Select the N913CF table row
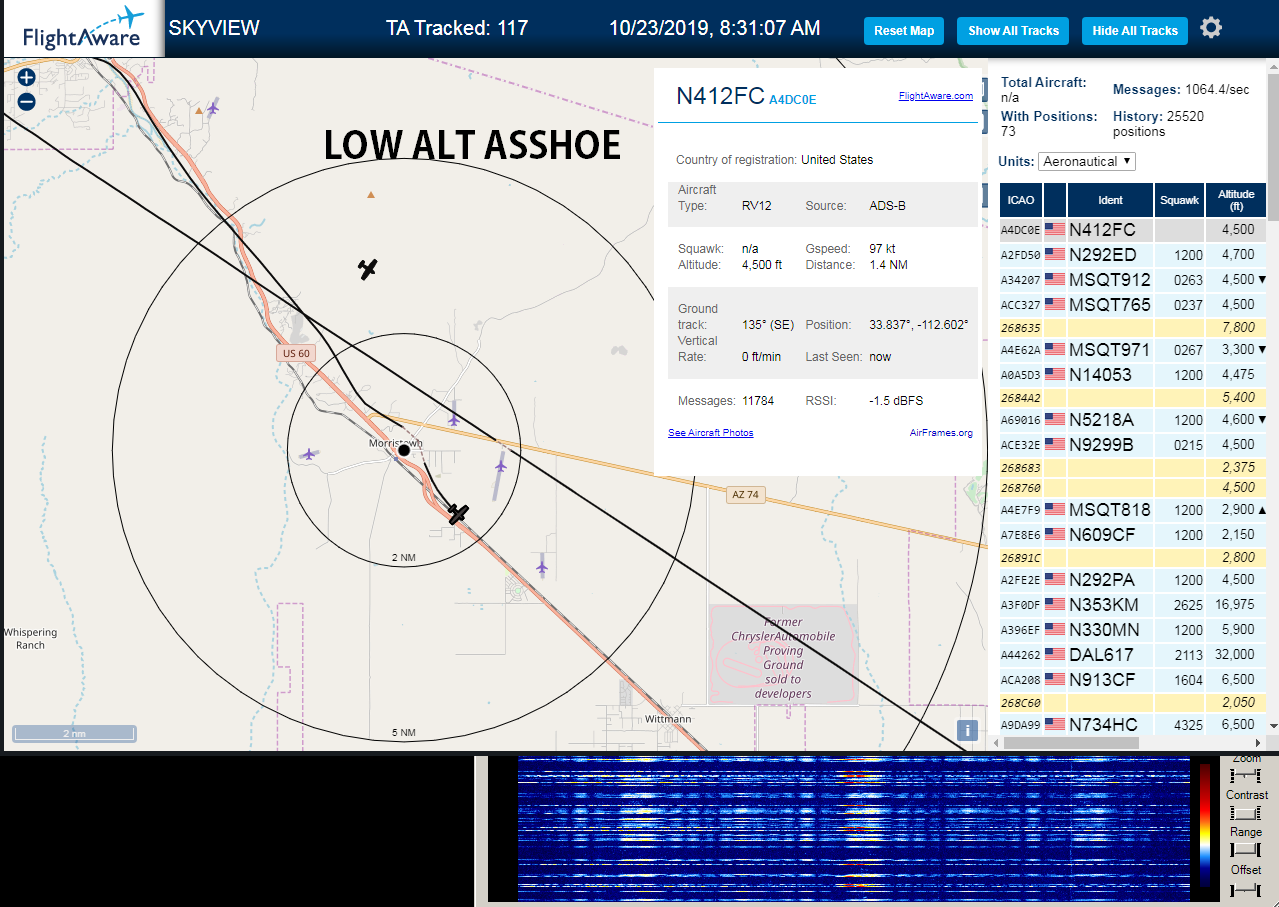The height and width of the screenshot is (907, 1279). (x=1133, y=680)
